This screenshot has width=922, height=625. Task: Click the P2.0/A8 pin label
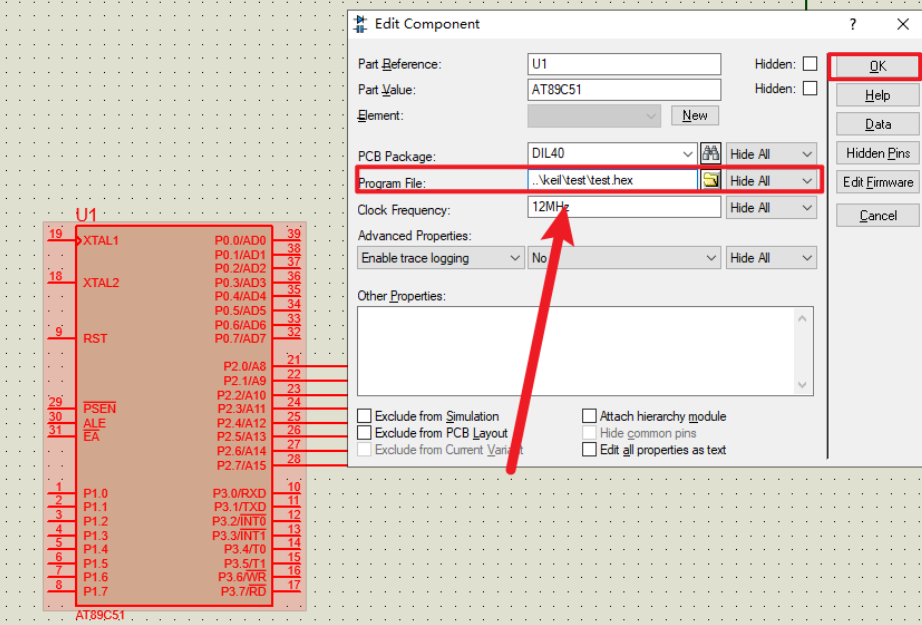point(245,366)
